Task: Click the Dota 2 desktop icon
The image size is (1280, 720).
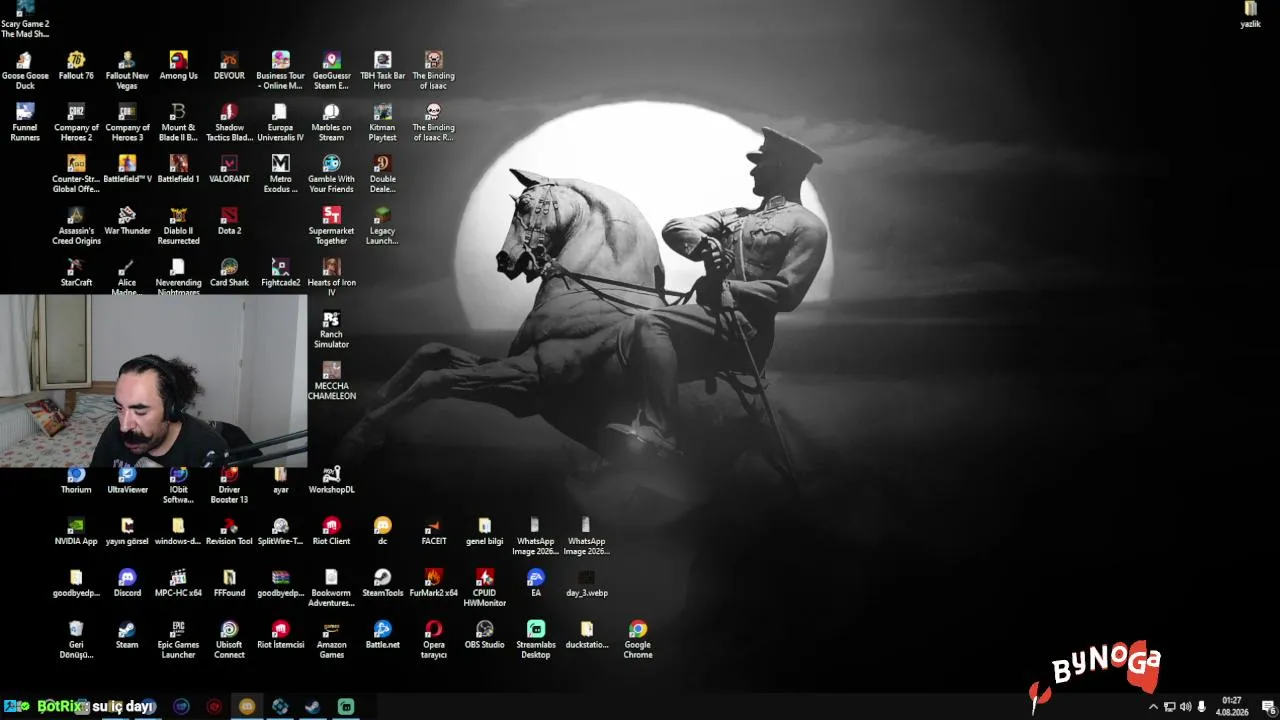Action: pyautogui.click(x=229, y=221)
